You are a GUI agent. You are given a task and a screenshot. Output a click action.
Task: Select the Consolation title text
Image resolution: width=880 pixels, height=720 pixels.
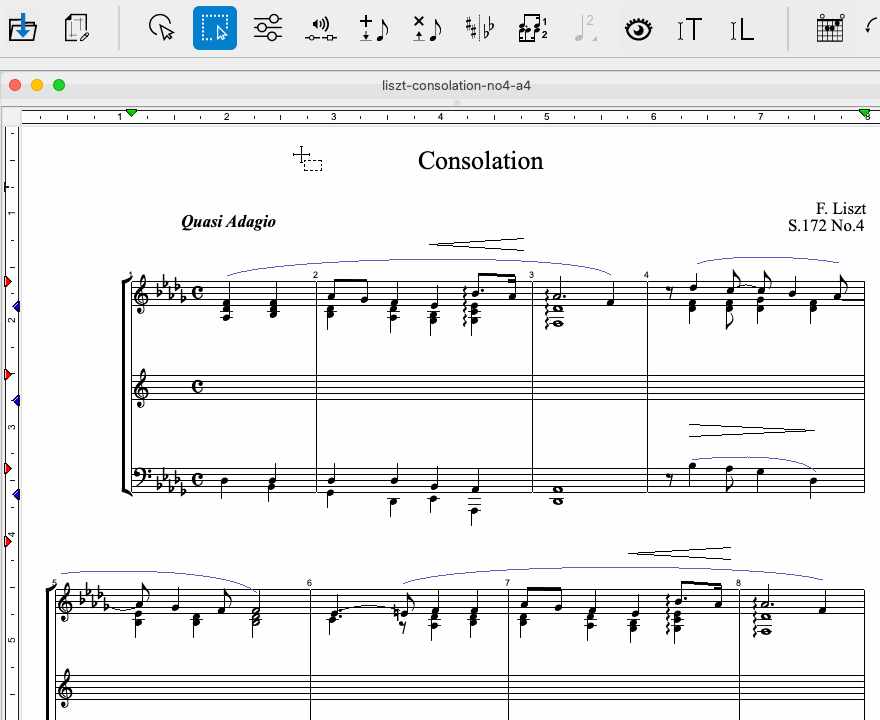pyautogui.click(x=480, y=160)
